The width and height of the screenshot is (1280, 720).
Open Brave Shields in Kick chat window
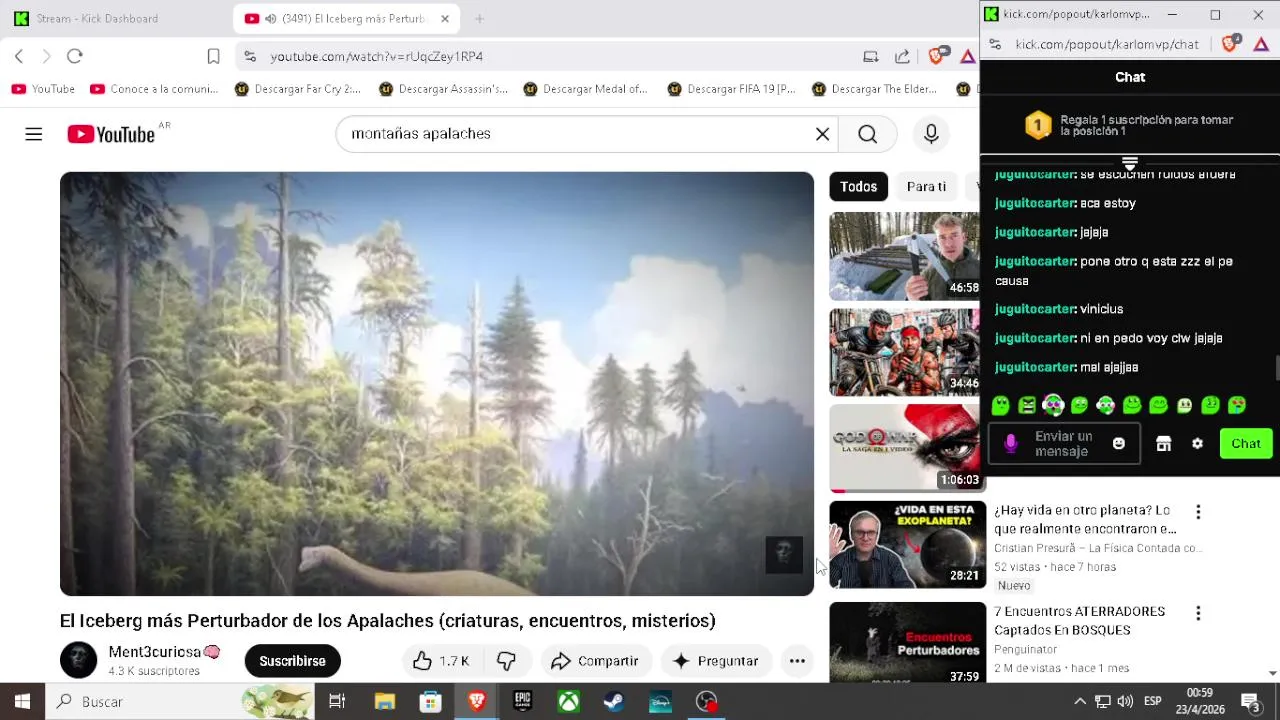point(1231,44)
